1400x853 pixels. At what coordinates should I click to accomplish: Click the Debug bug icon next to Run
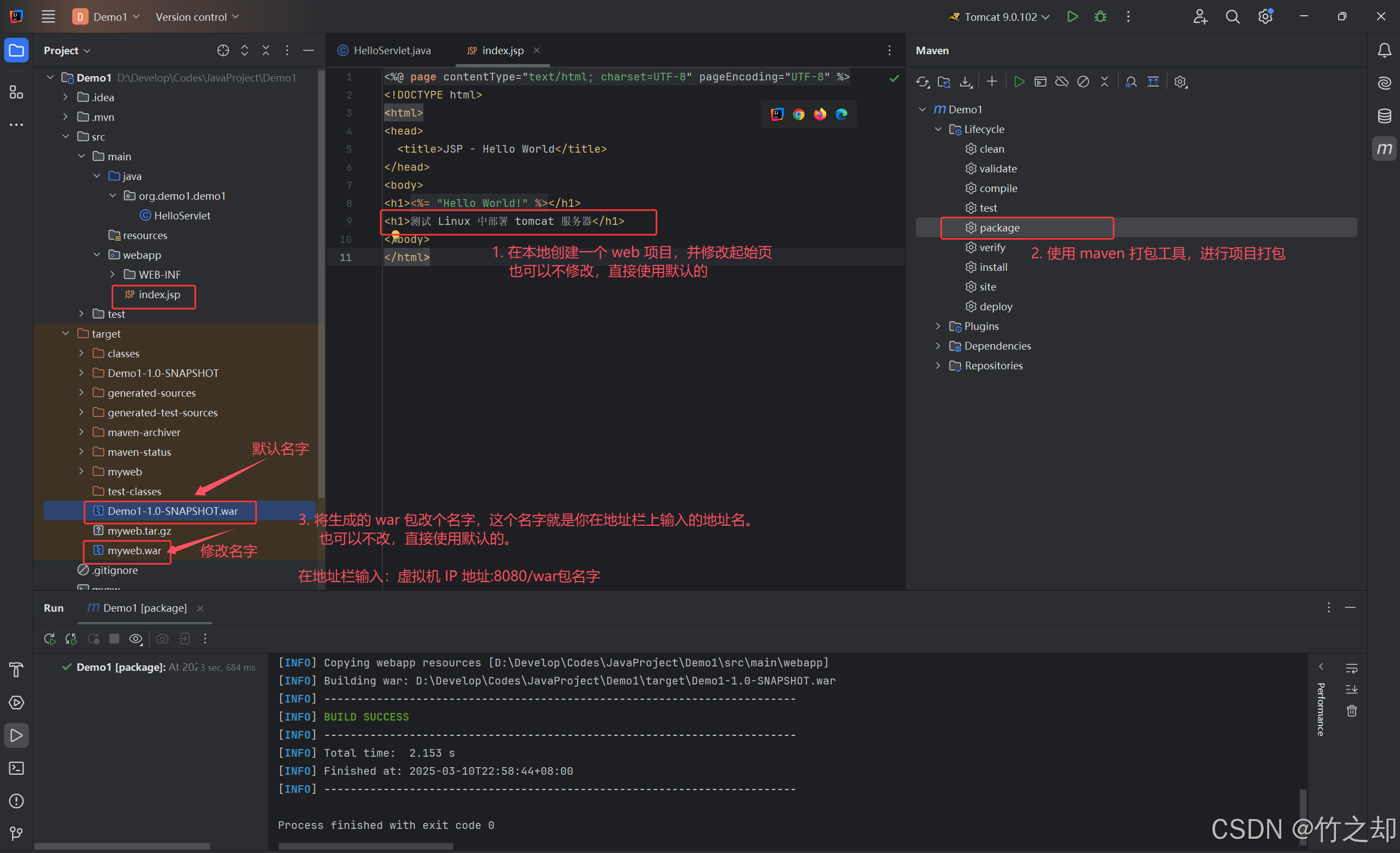(1100, 17)
